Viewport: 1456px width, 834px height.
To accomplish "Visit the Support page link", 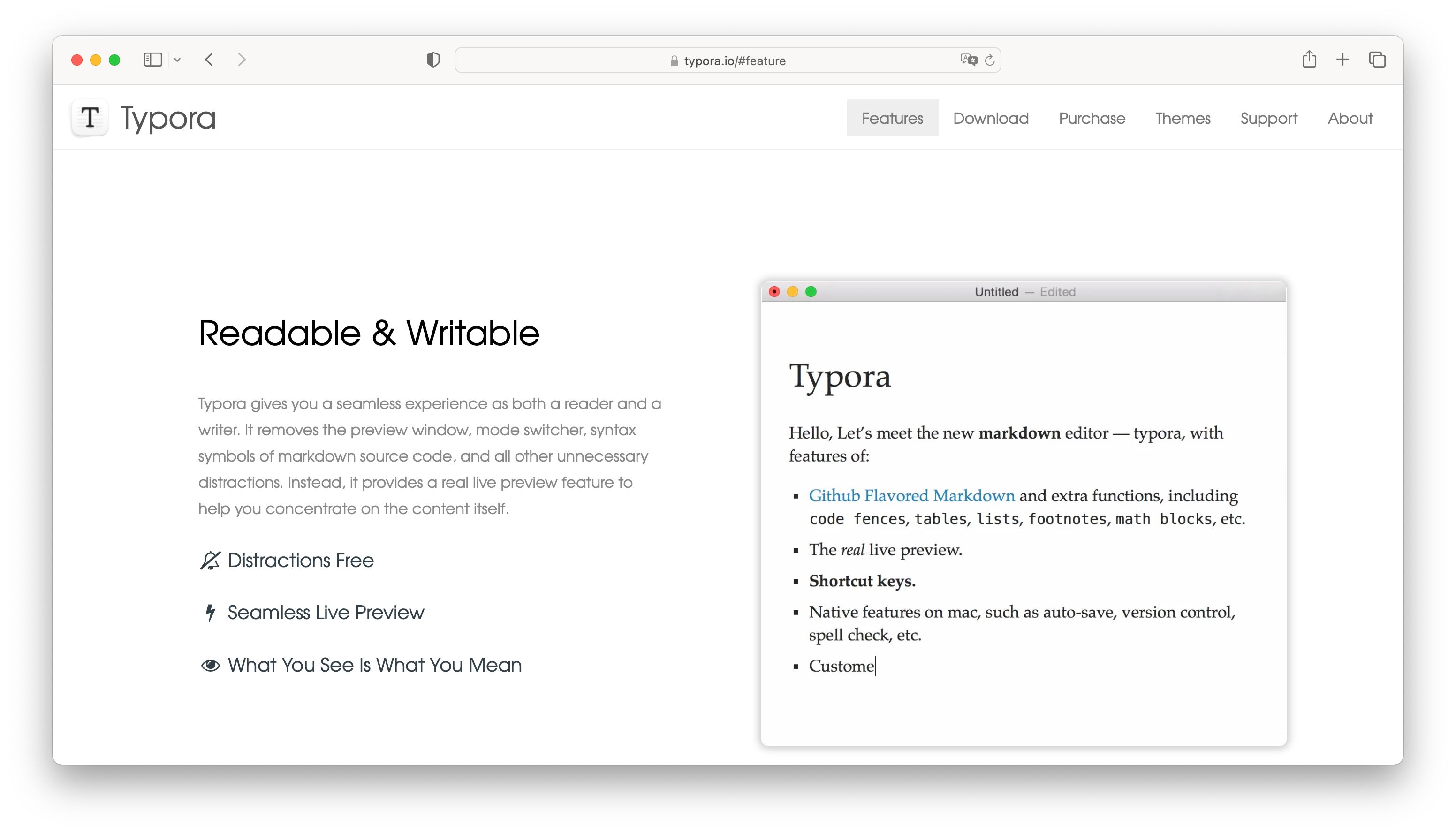I will click(x=1268, y=118).
